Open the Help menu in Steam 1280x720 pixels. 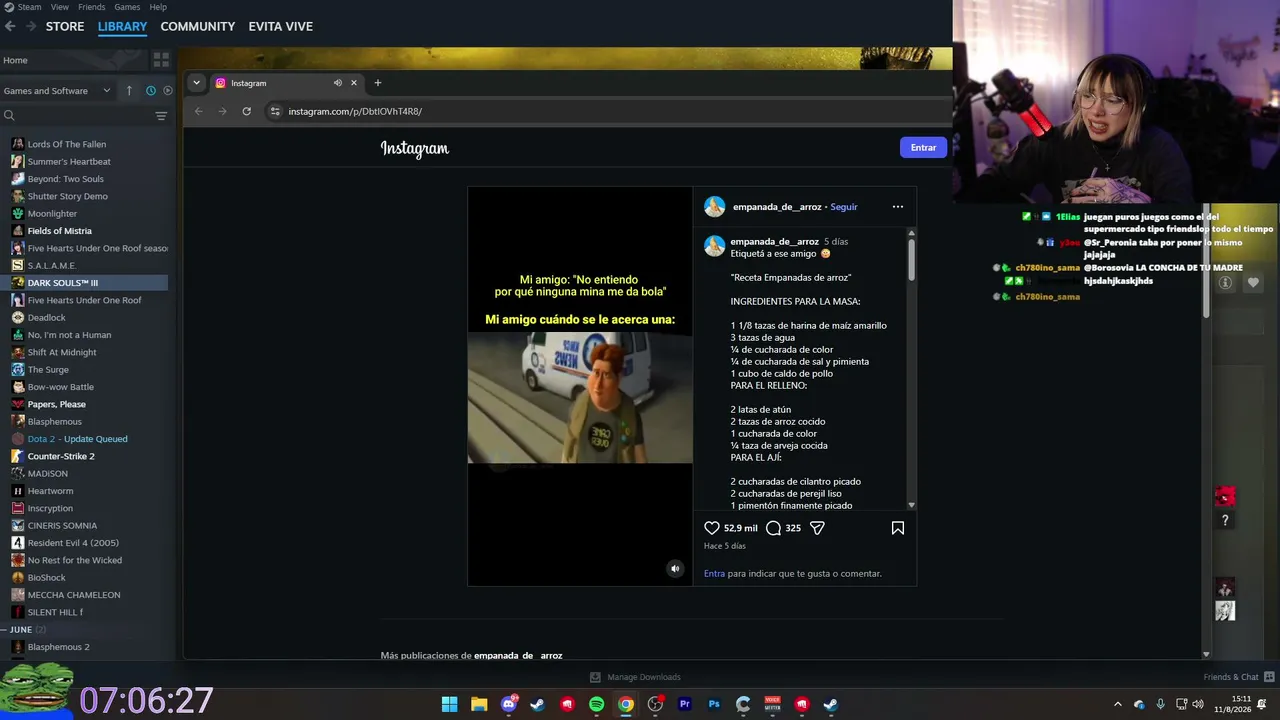(158, 7)
